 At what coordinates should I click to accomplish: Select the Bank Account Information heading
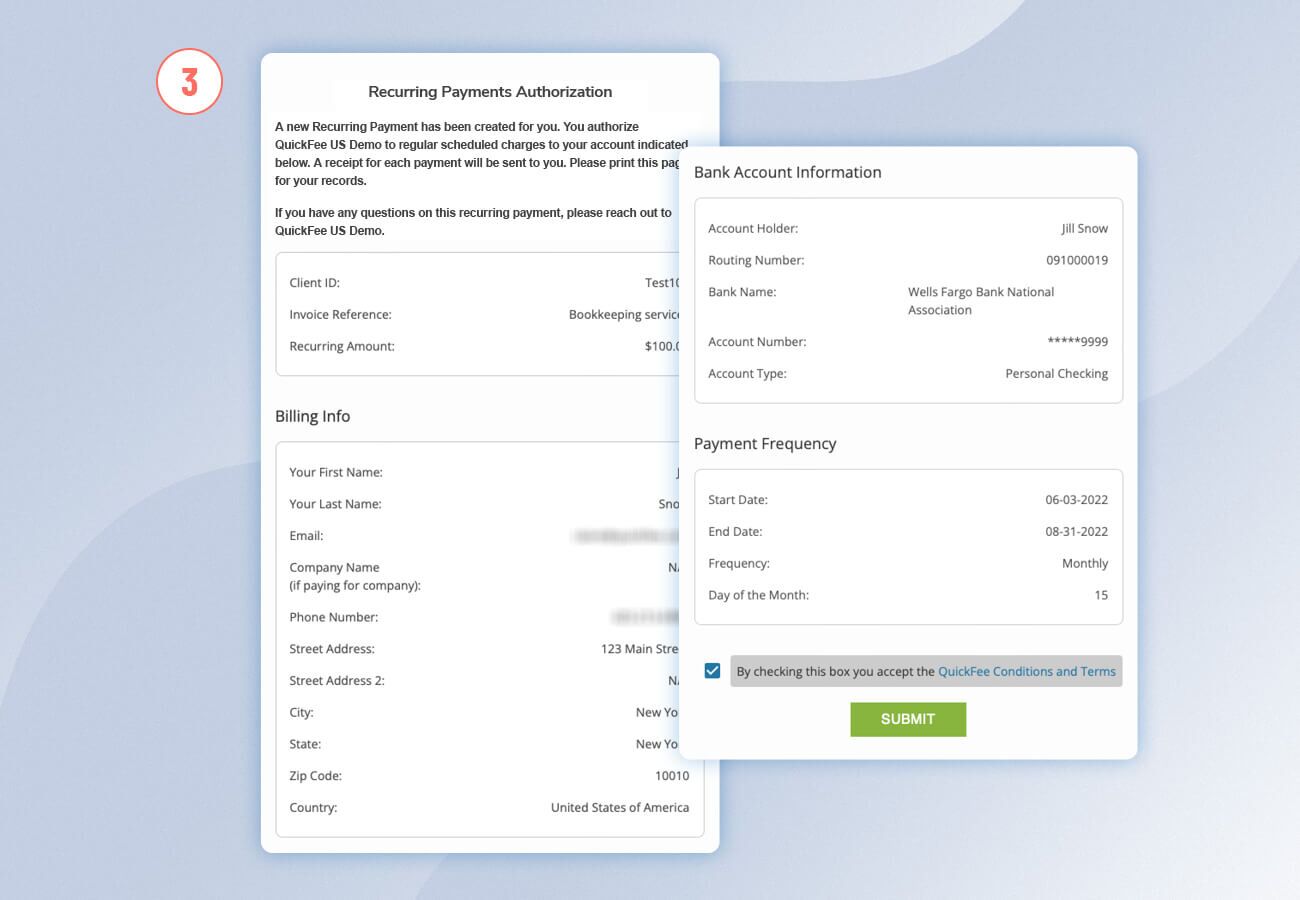point(788,172)
